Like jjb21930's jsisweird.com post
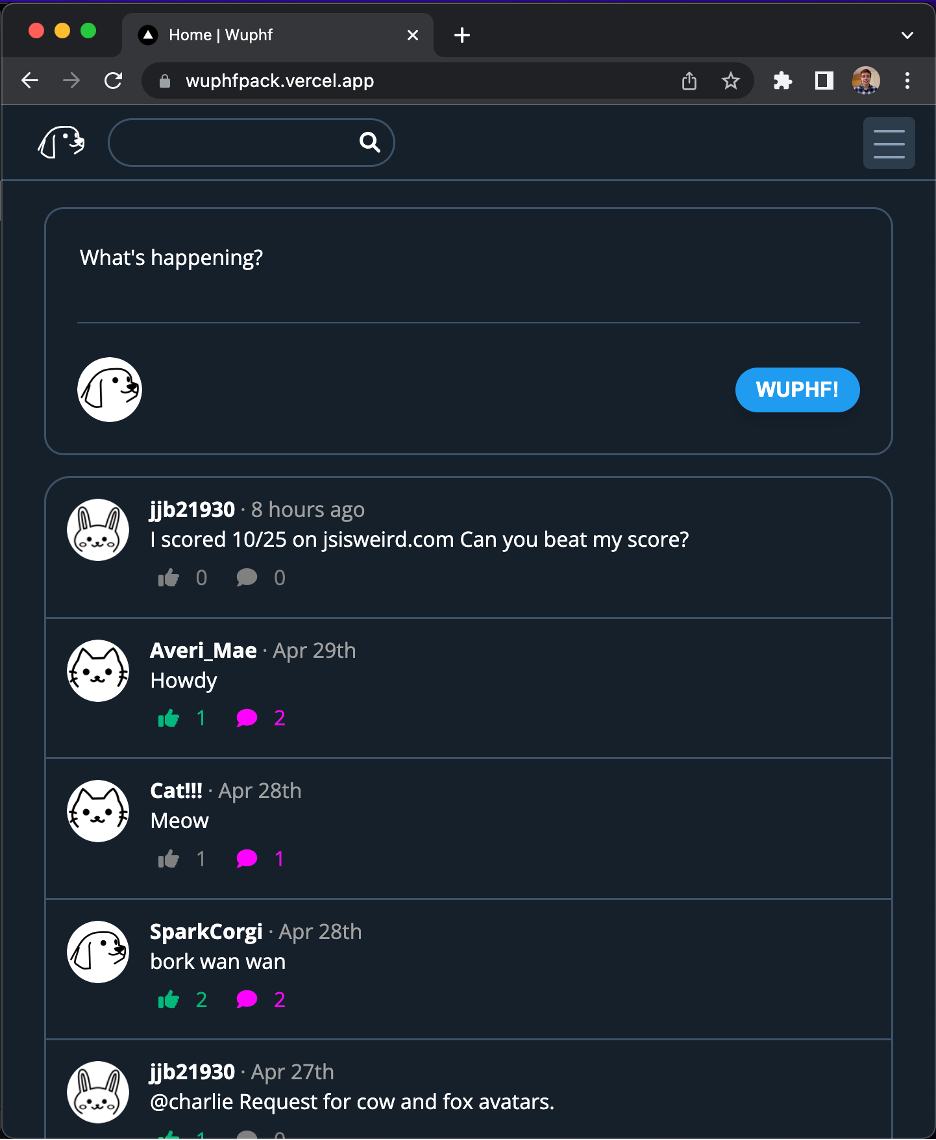This screenshot has width=936, height=1140. [169, 577]
